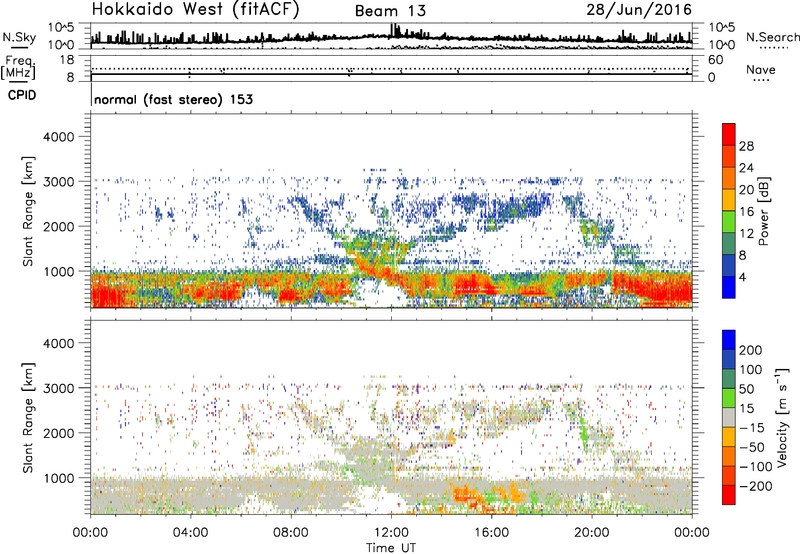Click the power panel 'Slant Range [km]' label

pyautogui.click(x=28, y=211)
